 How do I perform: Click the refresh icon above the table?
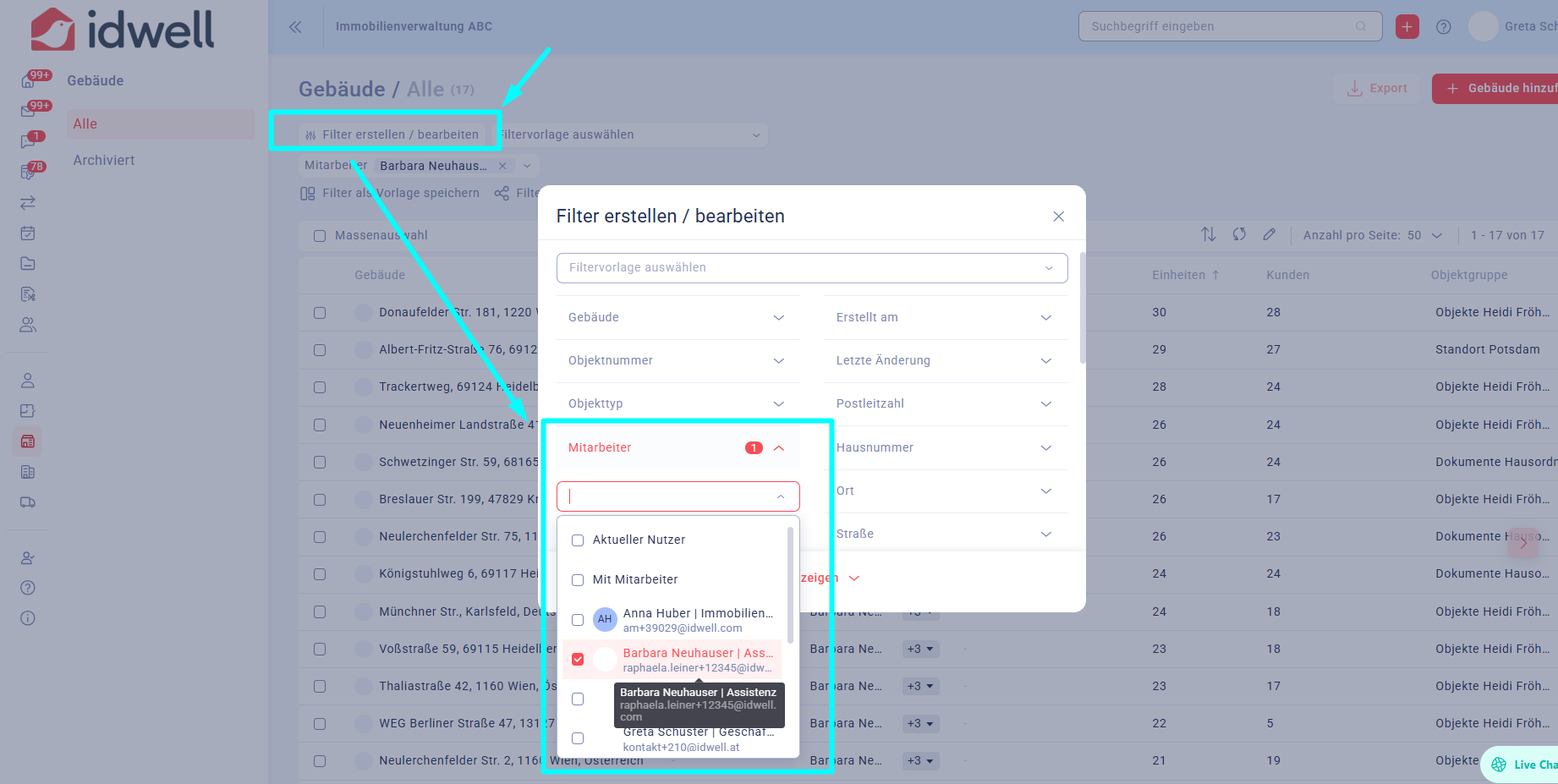pyautogui.click(x=1239, y=234)
